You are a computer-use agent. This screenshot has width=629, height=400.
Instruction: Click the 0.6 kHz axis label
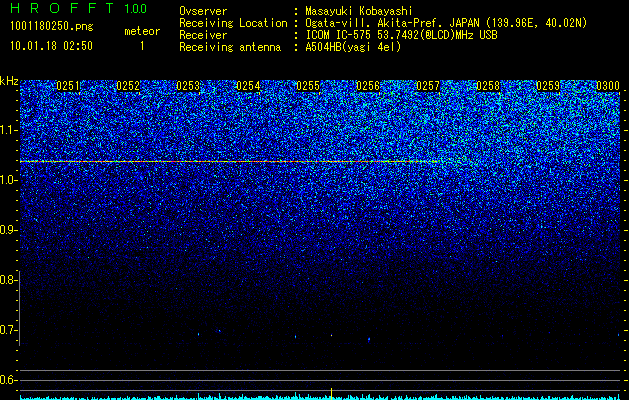tap(7, 380)
